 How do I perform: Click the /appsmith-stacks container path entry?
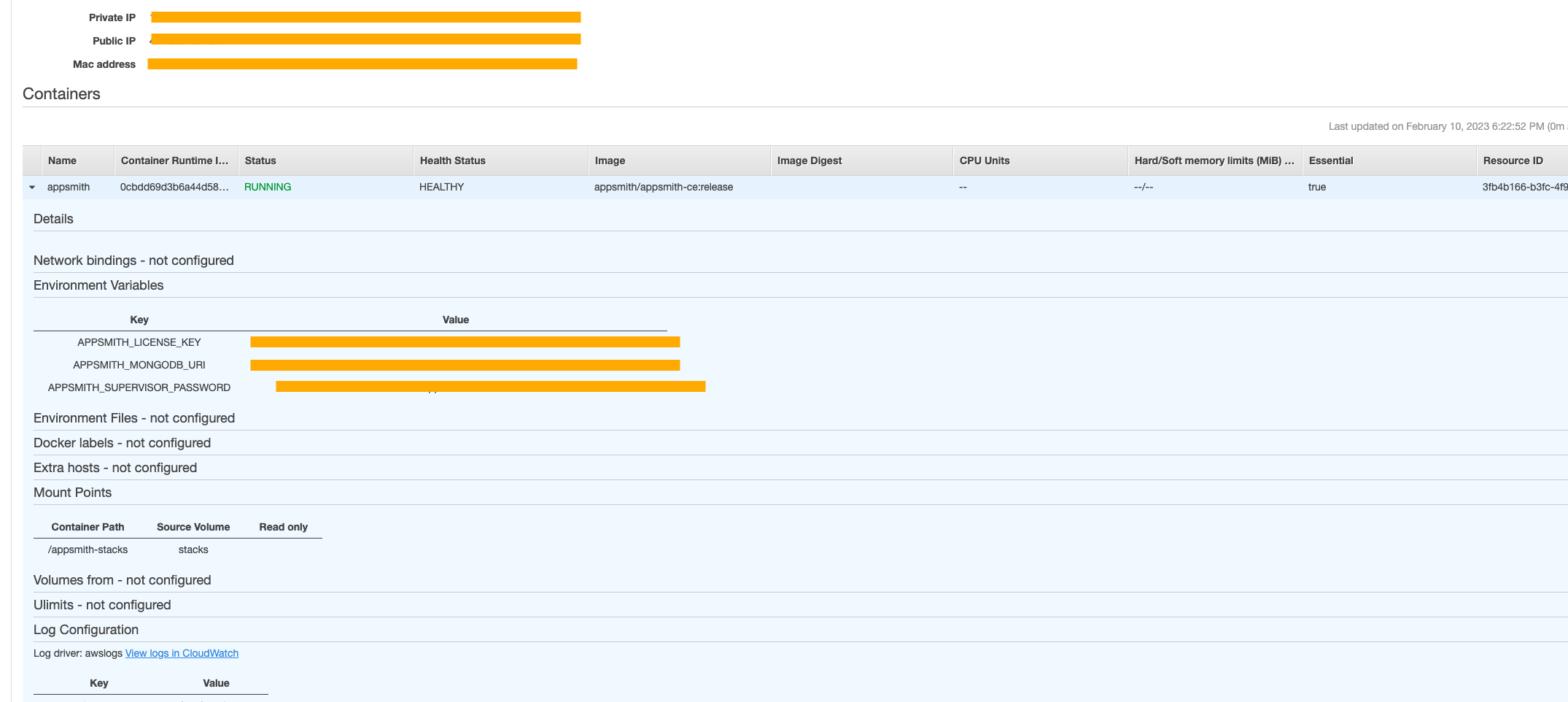(88, 549)
